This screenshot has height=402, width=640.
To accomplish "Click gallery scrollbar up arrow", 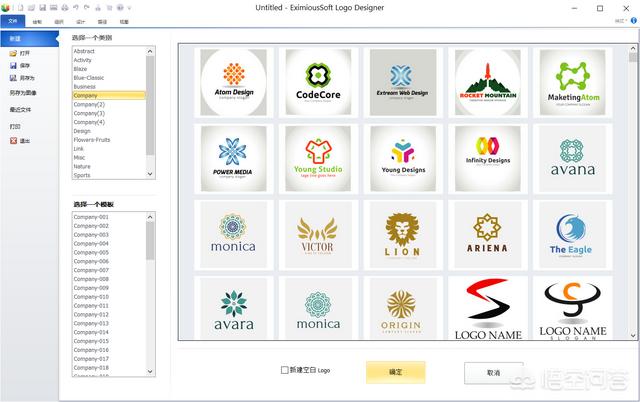I will [633, 49].
